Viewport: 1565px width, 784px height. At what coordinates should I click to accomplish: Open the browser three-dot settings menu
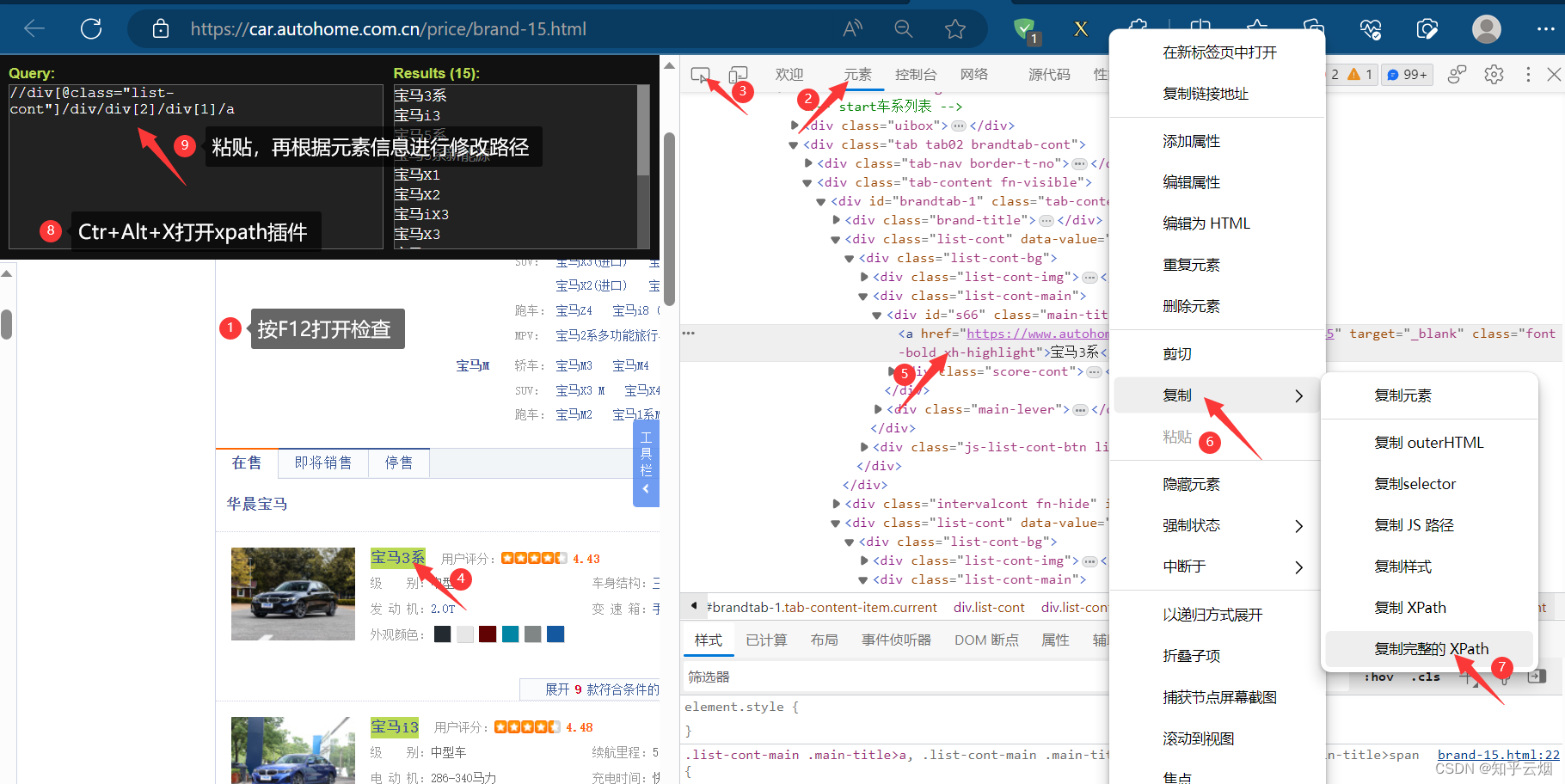1545,29
